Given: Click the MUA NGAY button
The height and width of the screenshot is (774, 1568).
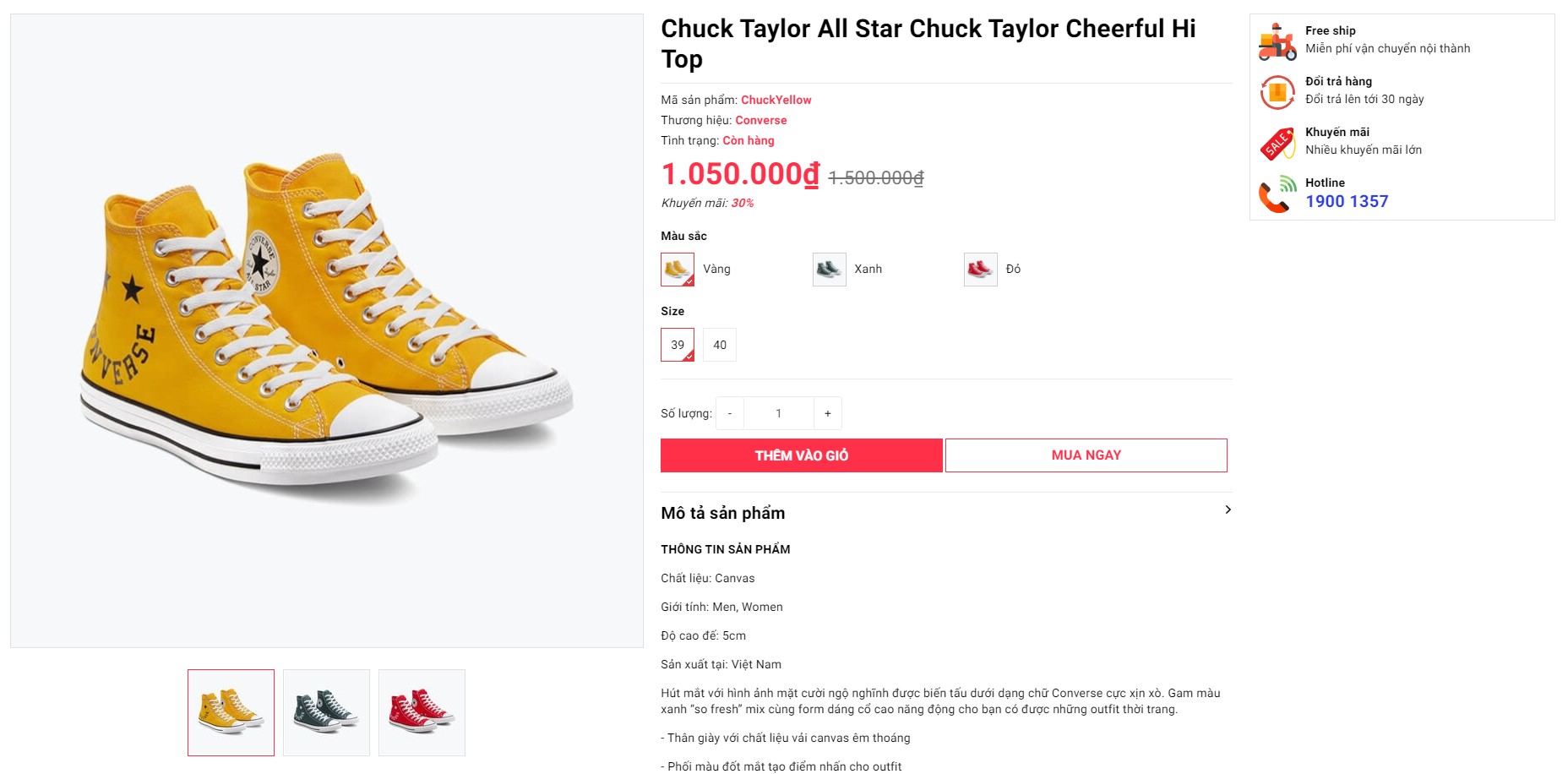Looking at the screenshot, I should [x=1086, y=455].
